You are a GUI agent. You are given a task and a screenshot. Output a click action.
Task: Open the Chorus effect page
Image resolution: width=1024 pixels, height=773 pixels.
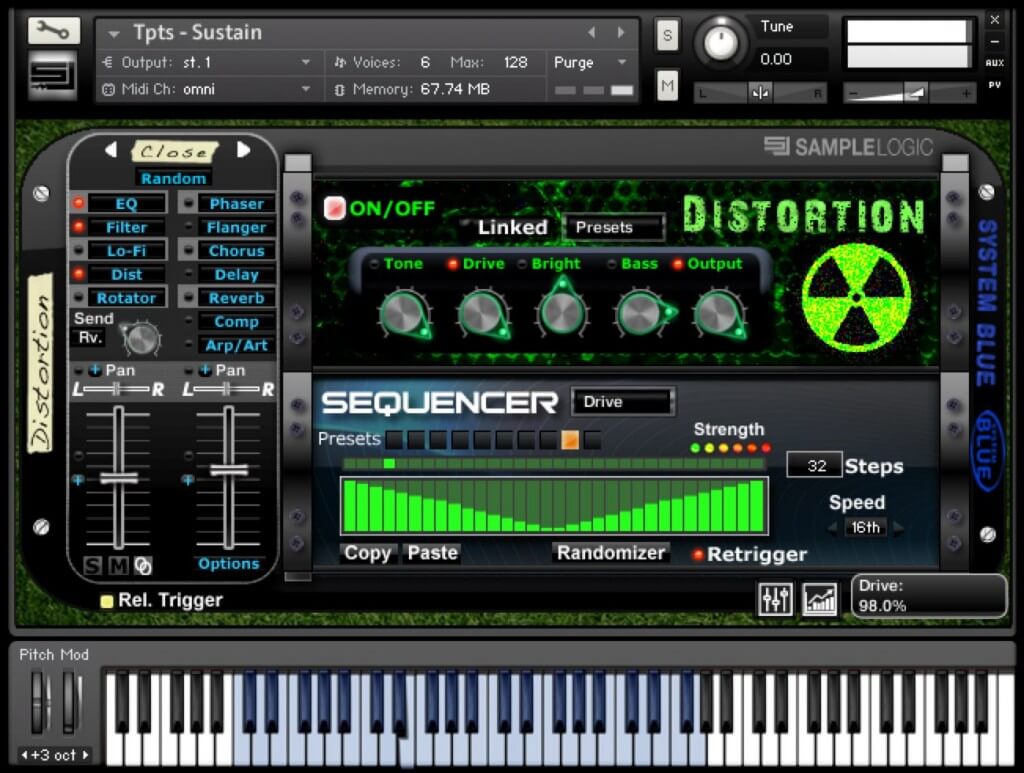tap(236, 251)
